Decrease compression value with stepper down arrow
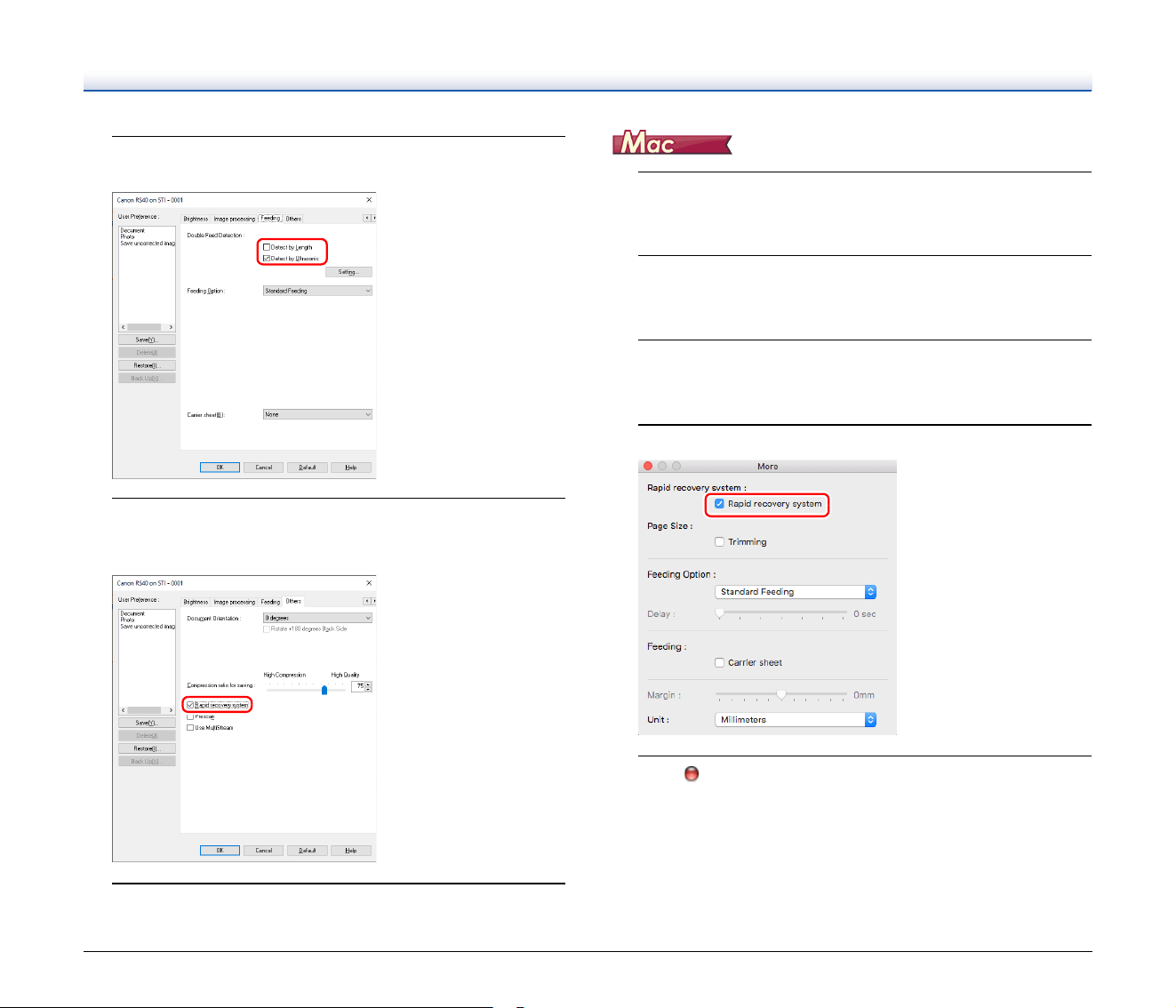The image size is (1176, 1008). click(x=369, y=690)
